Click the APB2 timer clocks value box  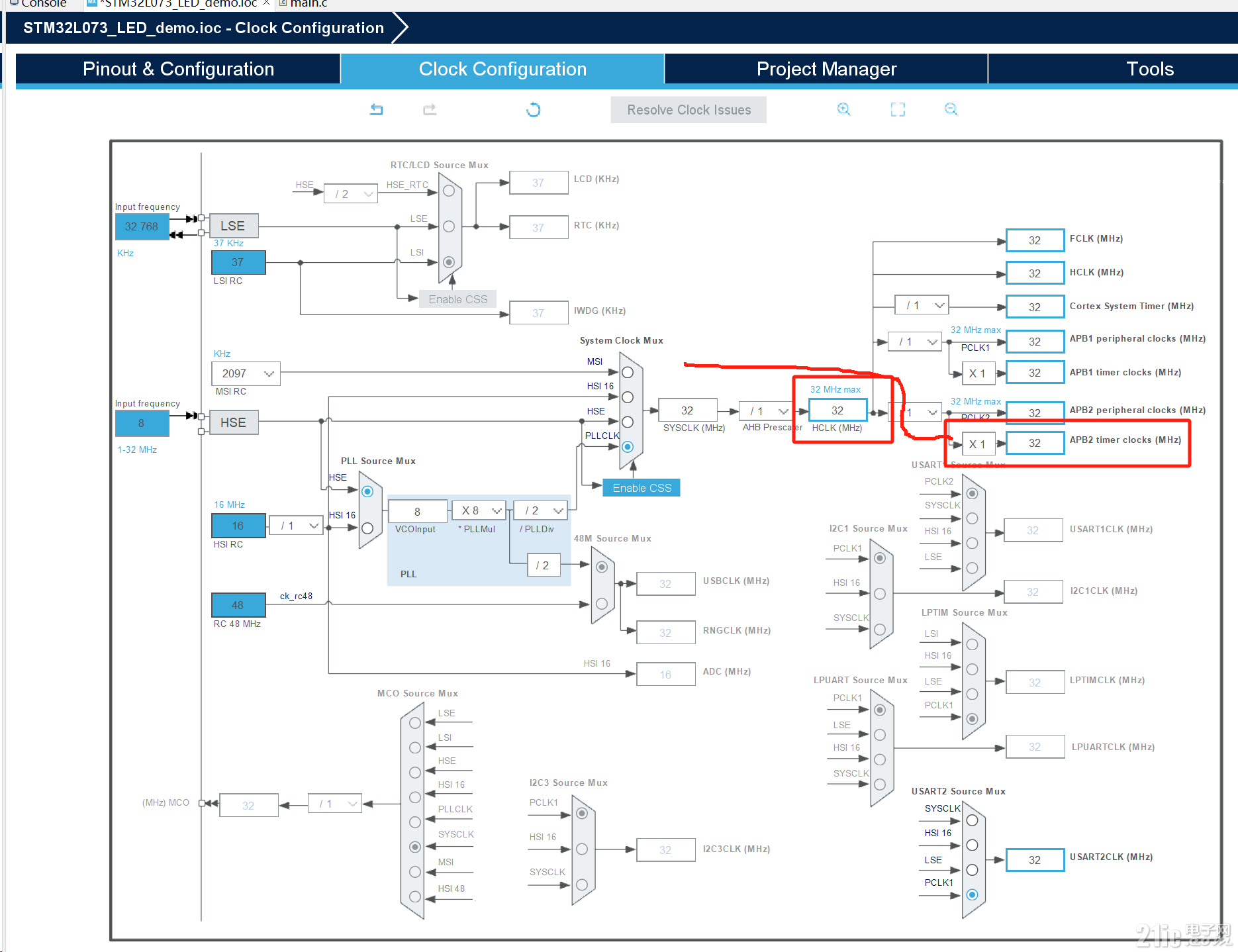tap(1035, 443)
